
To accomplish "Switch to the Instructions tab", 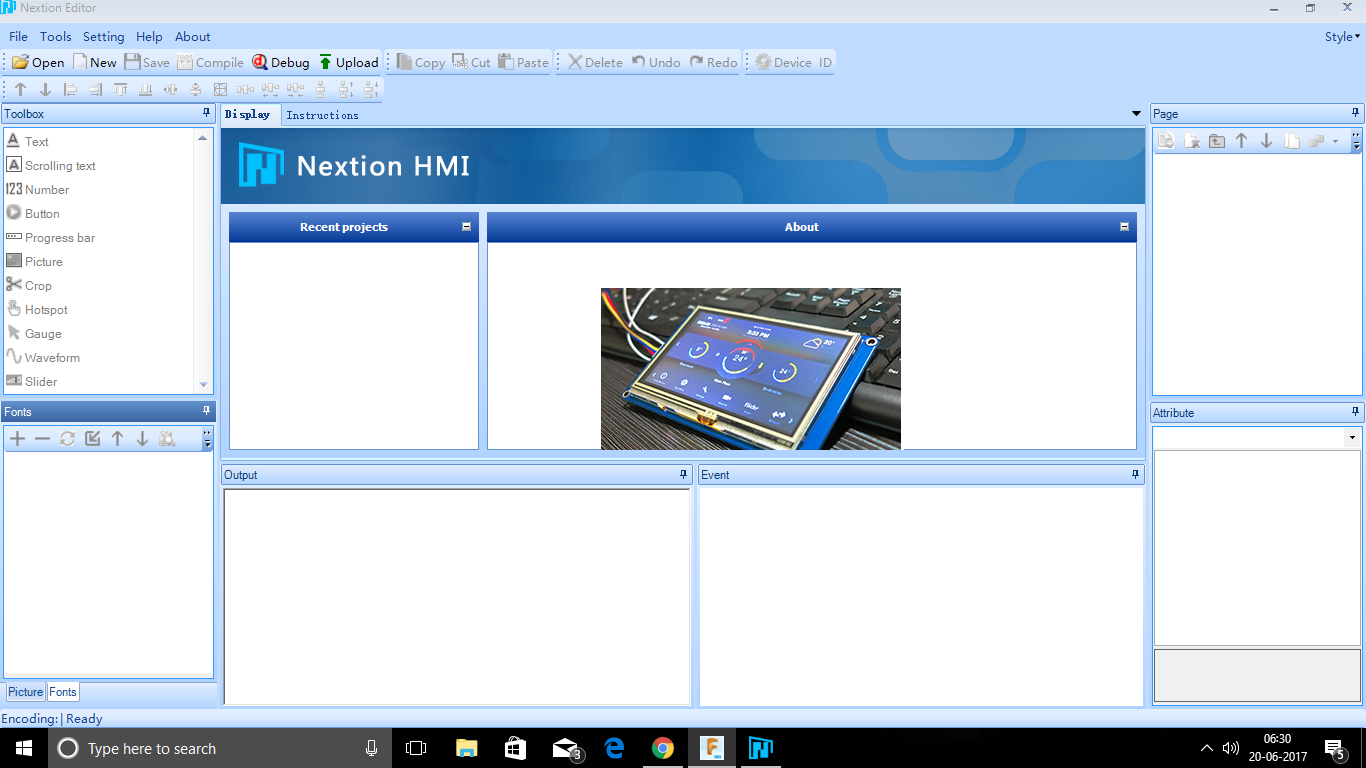I will 322,114.
